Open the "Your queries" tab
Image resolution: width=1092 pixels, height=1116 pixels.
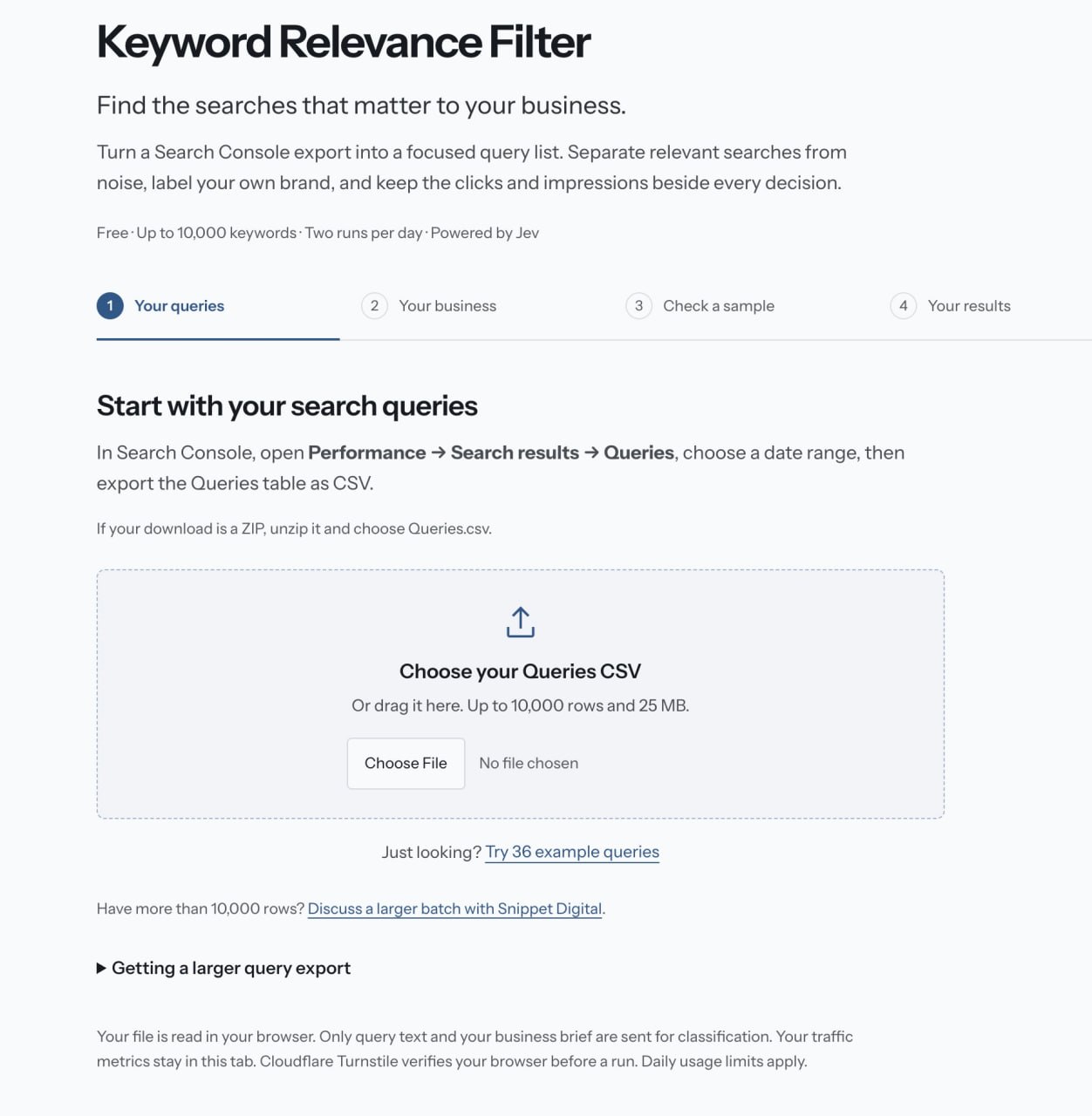click(179, 306)
